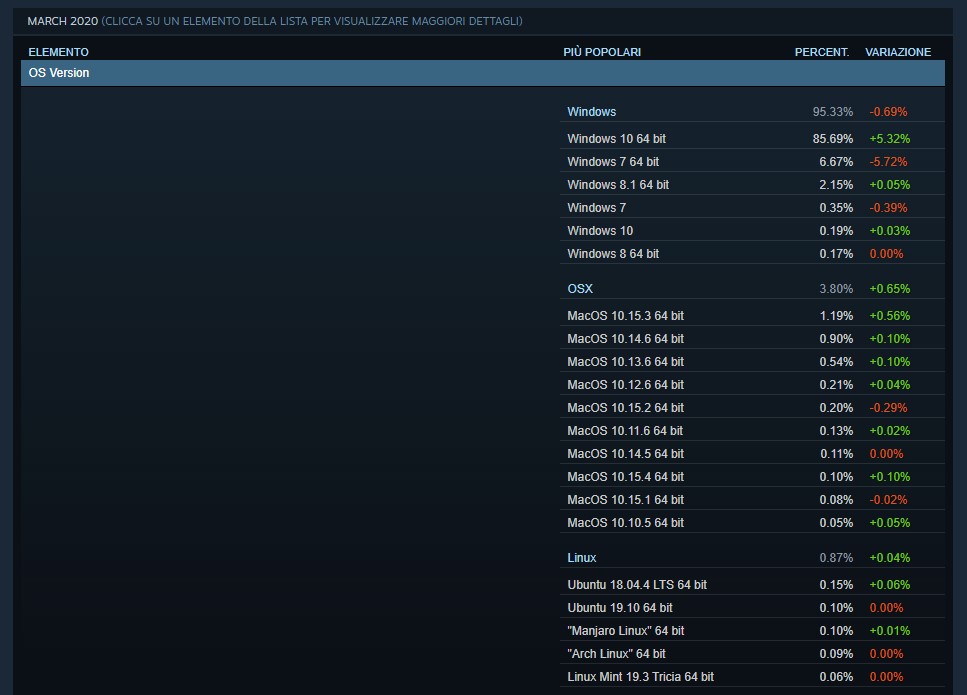
Task: Click the ELEMENTO column header
Action: pos(59,52)
